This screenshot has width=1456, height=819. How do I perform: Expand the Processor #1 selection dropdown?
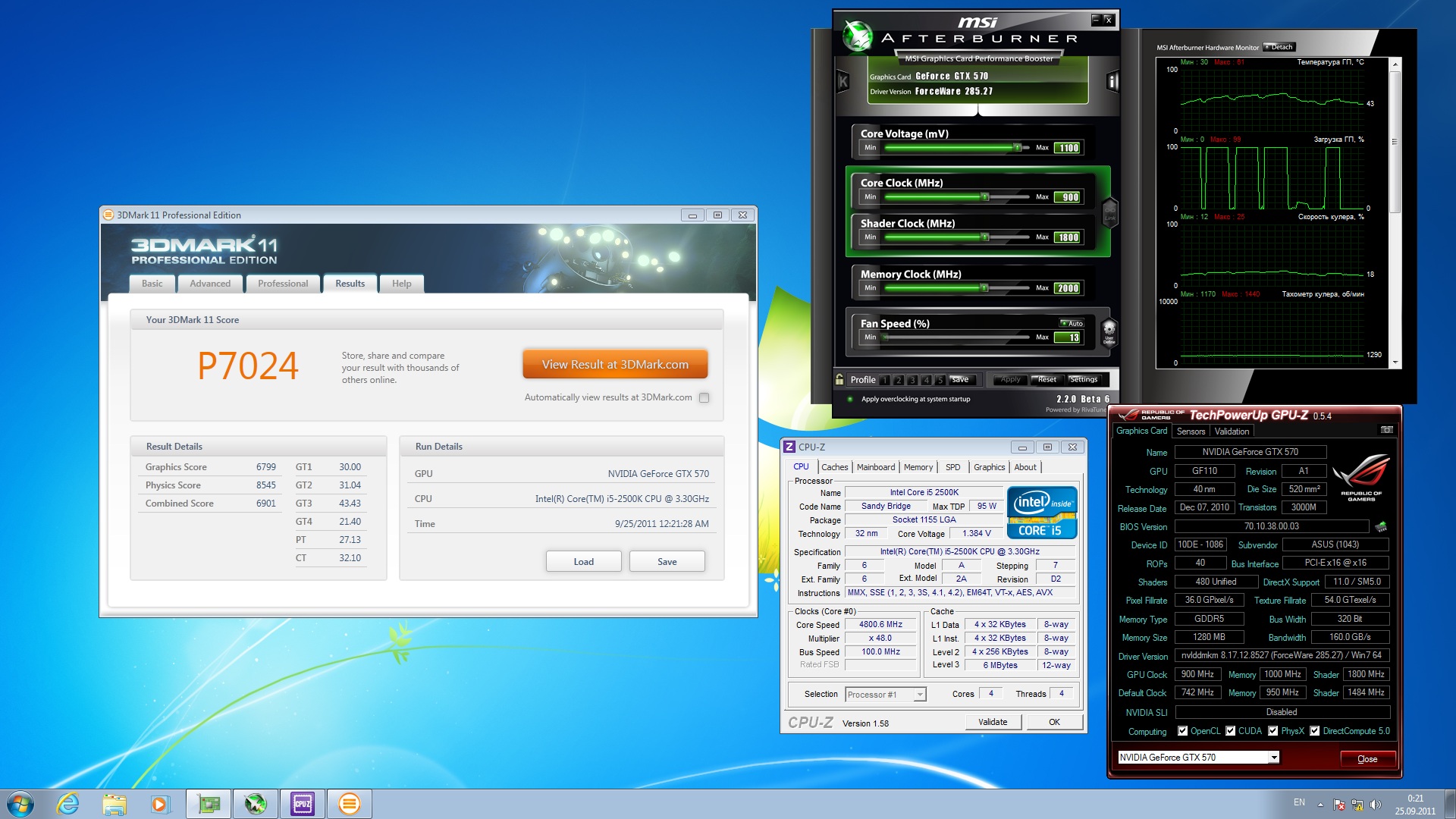point(920,695)
